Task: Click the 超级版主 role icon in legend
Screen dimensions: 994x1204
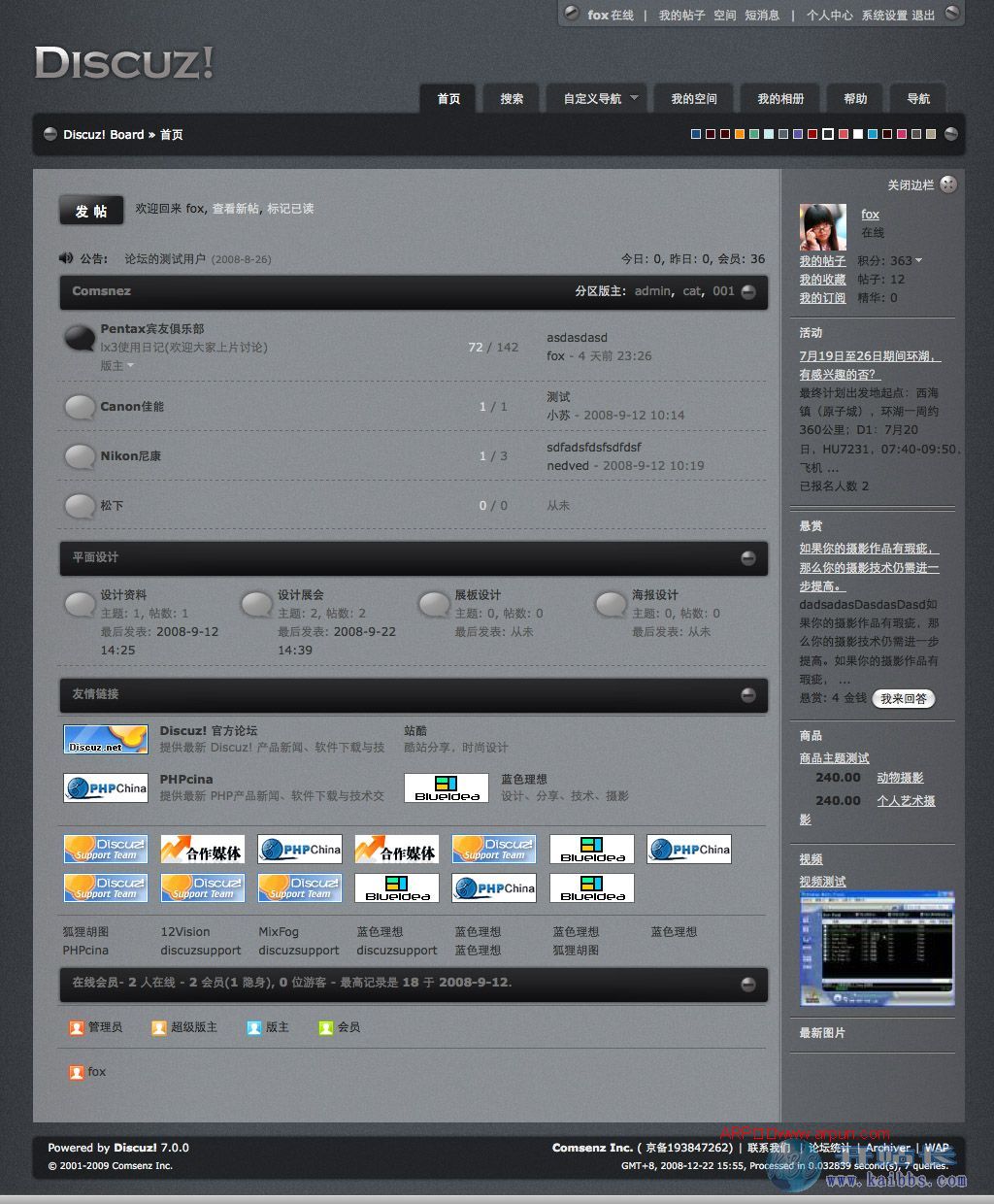Action: [159, 1027]
